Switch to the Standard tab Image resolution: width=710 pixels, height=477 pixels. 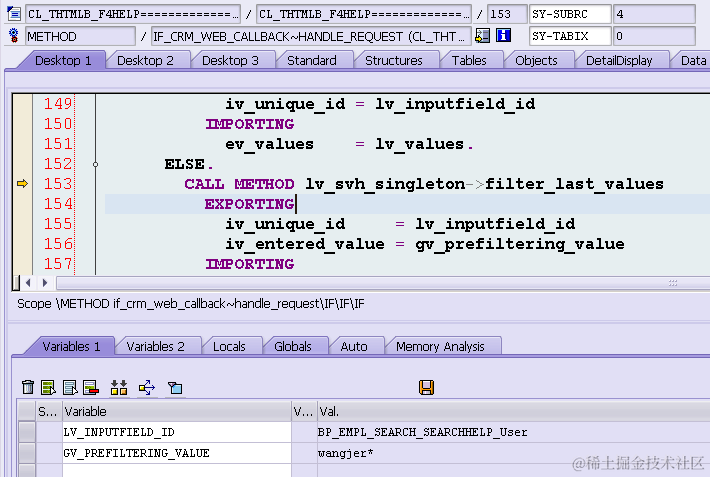click(312, 60)
